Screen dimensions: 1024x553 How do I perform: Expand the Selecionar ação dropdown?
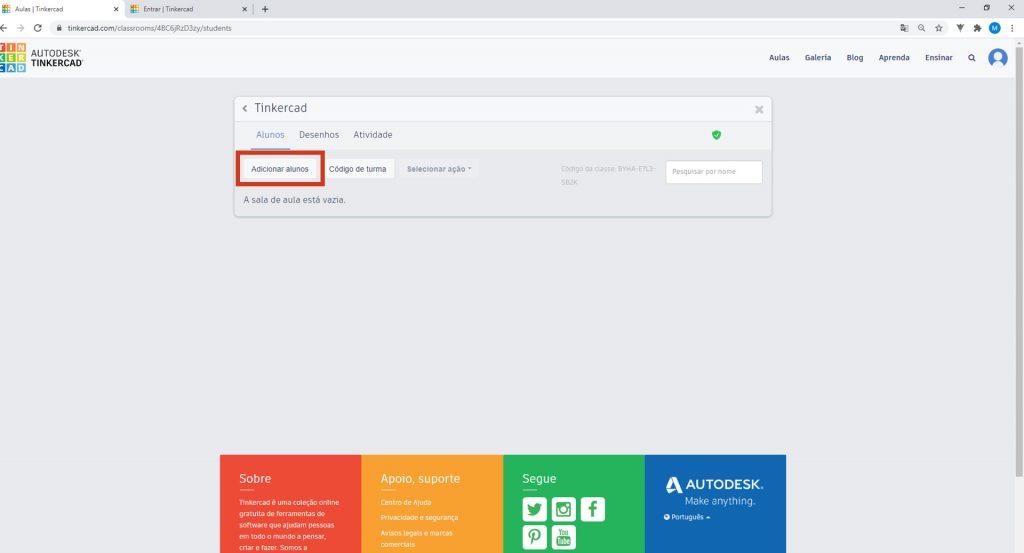pyautogui.click(x=439, y=169)
